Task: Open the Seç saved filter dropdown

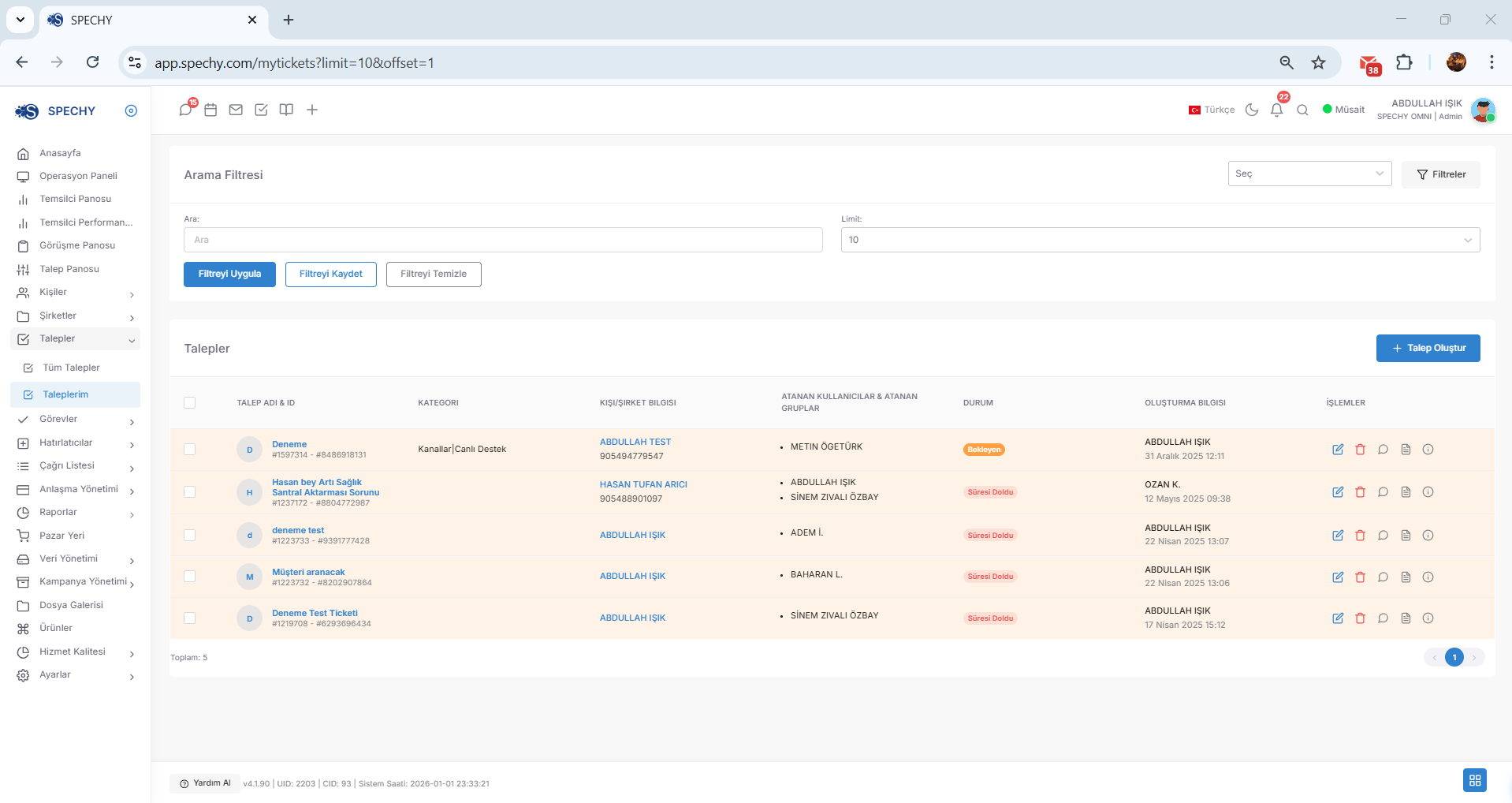Action: tap(1309, 174)
